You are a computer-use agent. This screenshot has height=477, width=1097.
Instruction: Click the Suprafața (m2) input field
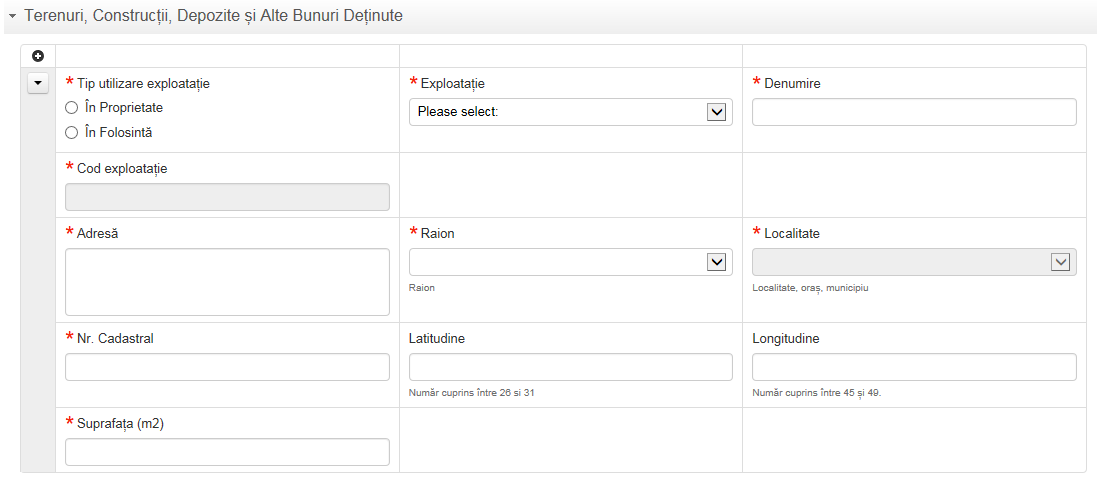tap(227, 452)
